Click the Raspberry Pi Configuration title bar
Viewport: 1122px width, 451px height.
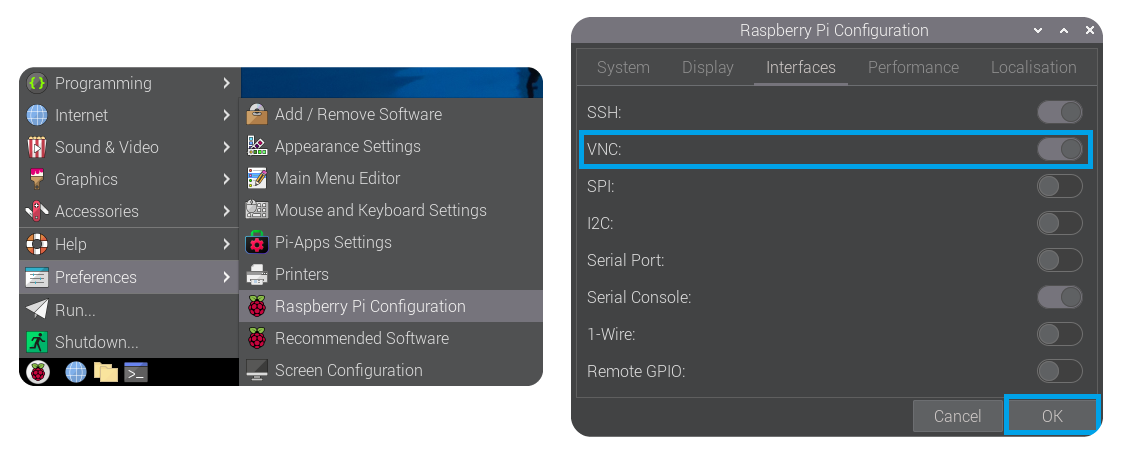coord(834,31)
